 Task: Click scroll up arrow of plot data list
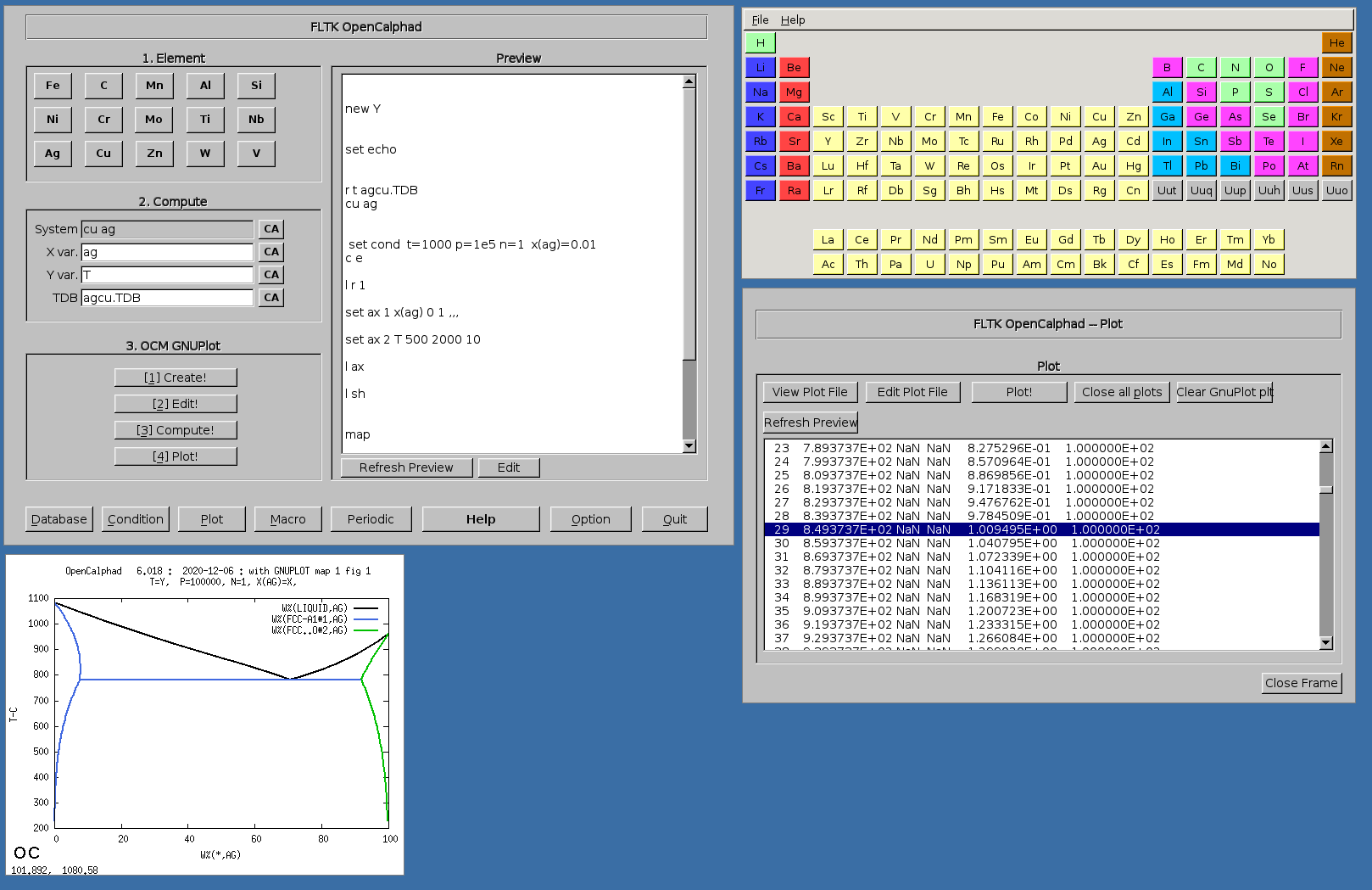click(1326, 446)
